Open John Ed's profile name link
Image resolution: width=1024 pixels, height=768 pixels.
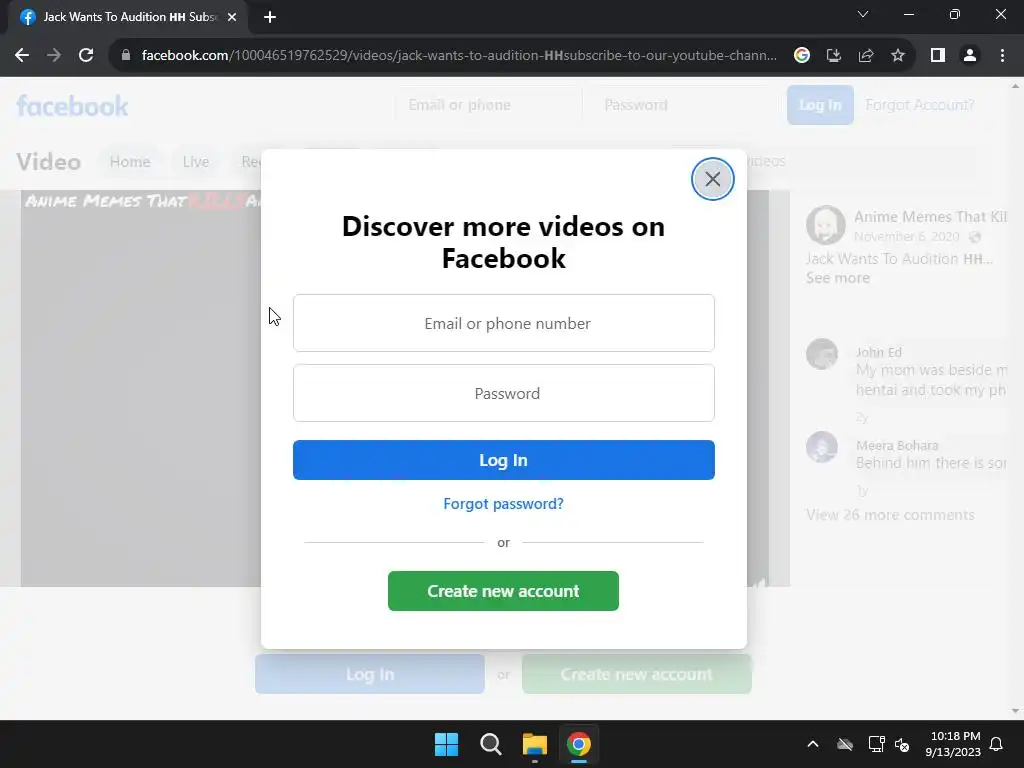point(878,352)
